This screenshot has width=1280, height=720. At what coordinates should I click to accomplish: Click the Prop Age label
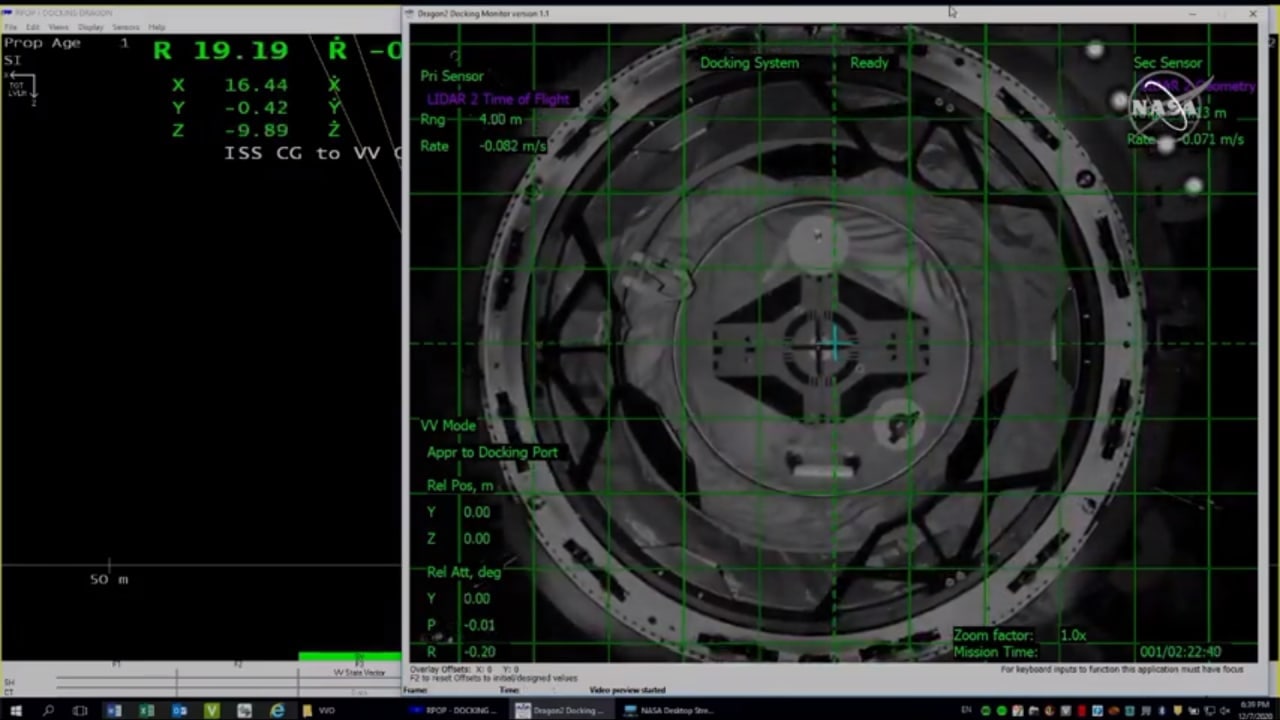pos(42,43)
